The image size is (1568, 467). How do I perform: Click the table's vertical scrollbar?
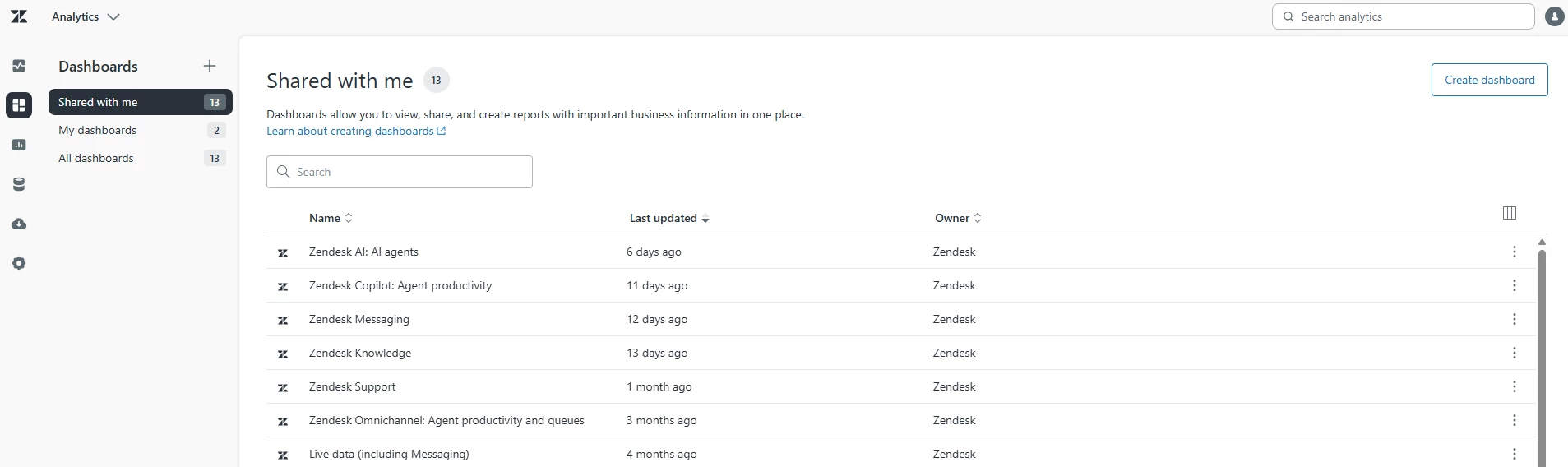[x=1542, y=354]
